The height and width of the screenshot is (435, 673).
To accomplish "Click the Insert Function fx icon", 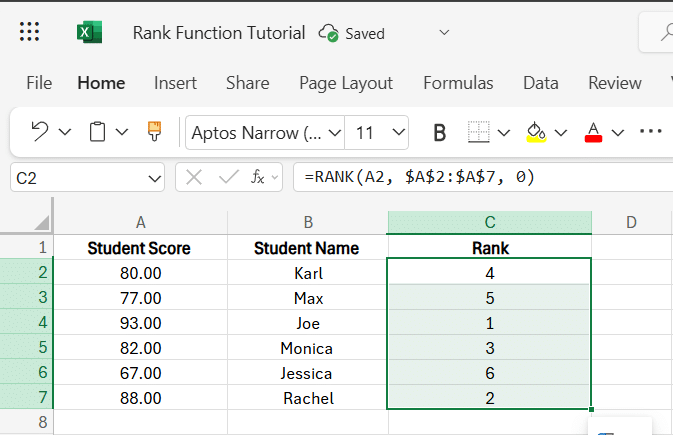I will pos(258,176).
